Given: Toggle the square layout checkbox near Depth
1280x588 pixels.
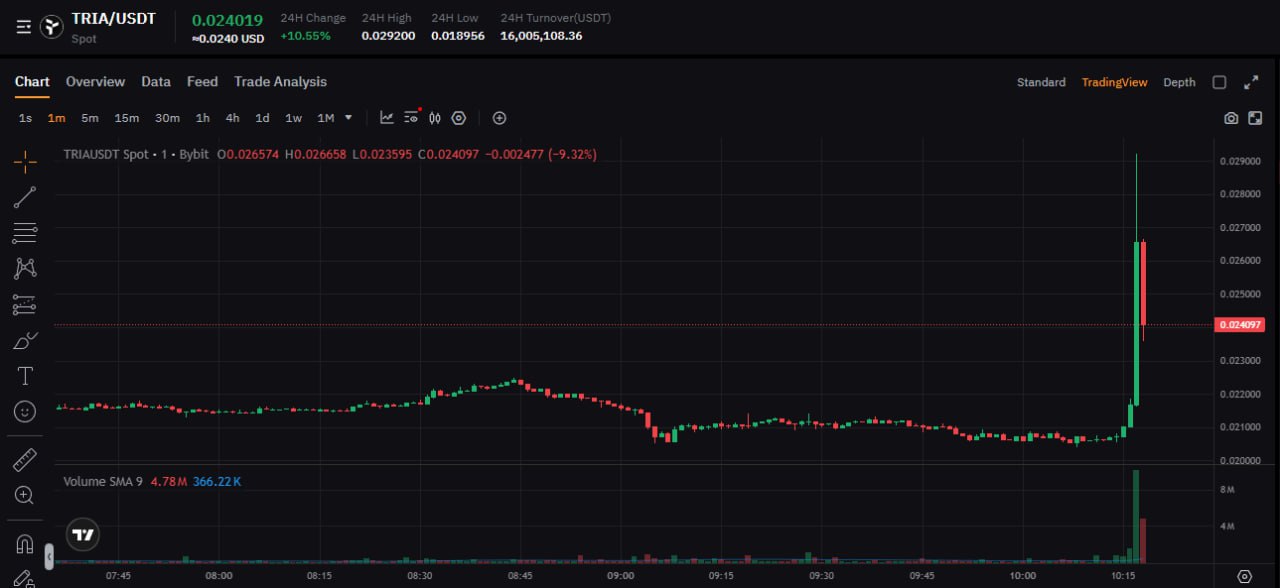Looking at the screenshot, I should [1219, 82].
